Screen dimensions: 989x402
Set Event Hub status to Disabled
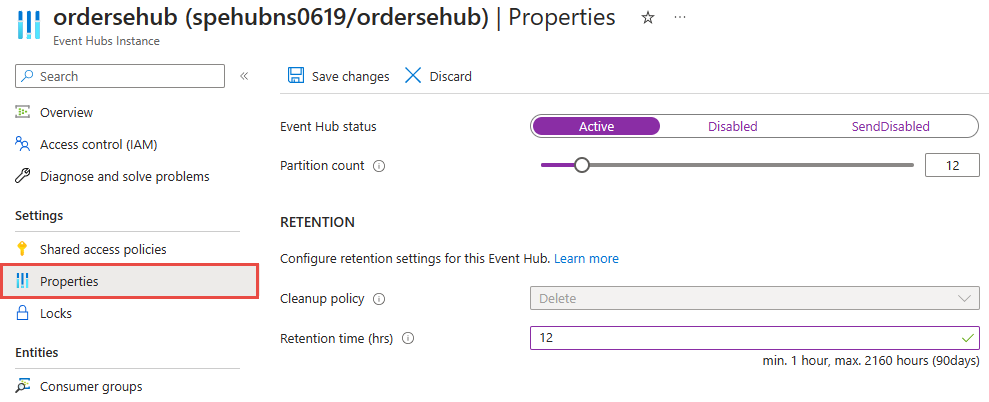coord(732,126)
